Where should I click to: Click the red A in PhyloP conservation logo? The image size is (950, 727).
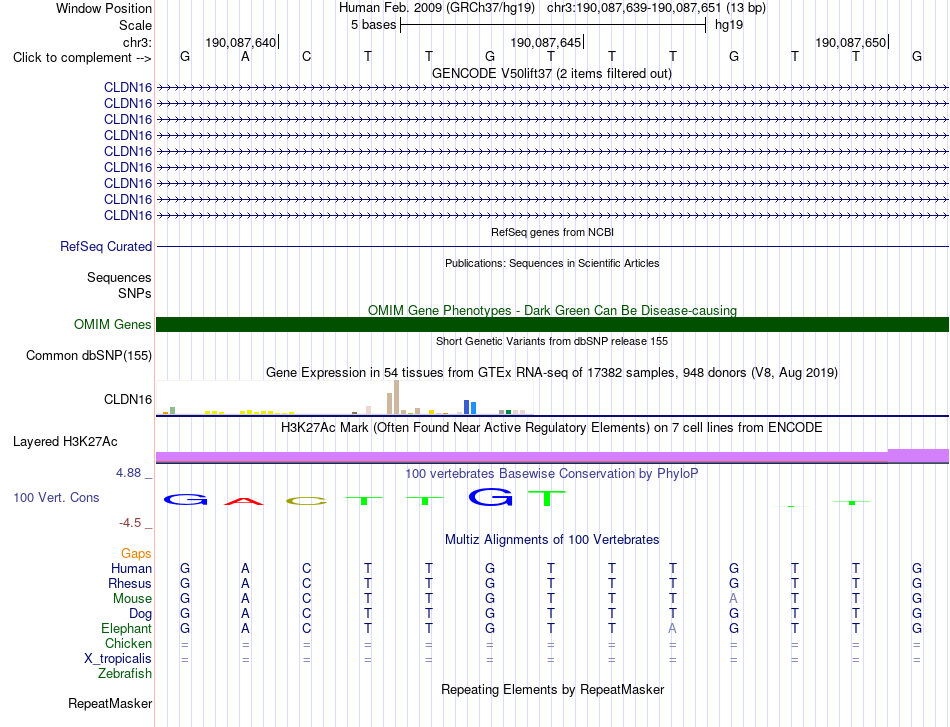(x=244, y=501)
